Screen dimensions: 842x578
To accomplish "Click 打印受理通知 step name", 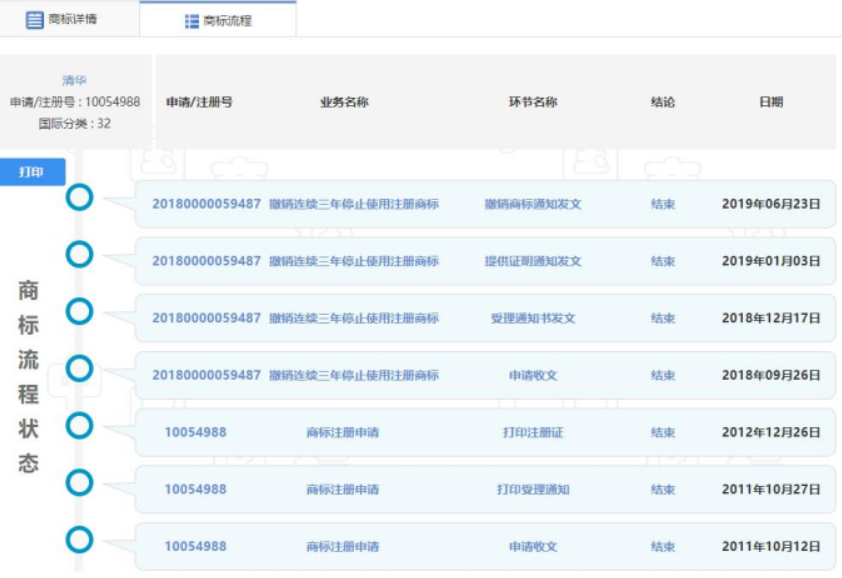I will [x=532, y=489].
